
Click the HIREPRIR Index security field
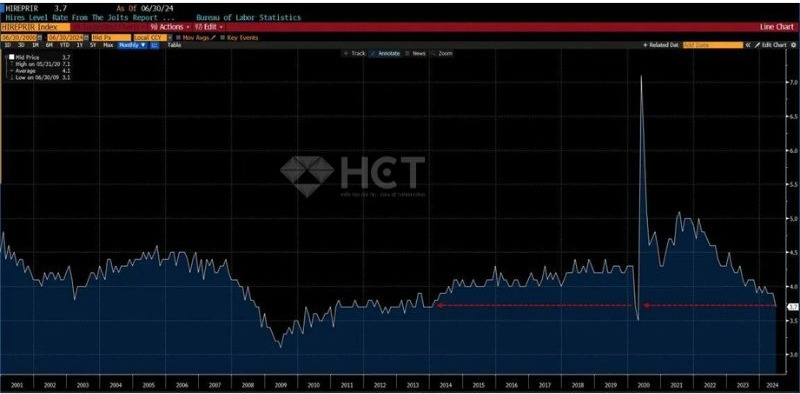pos(36,27)
